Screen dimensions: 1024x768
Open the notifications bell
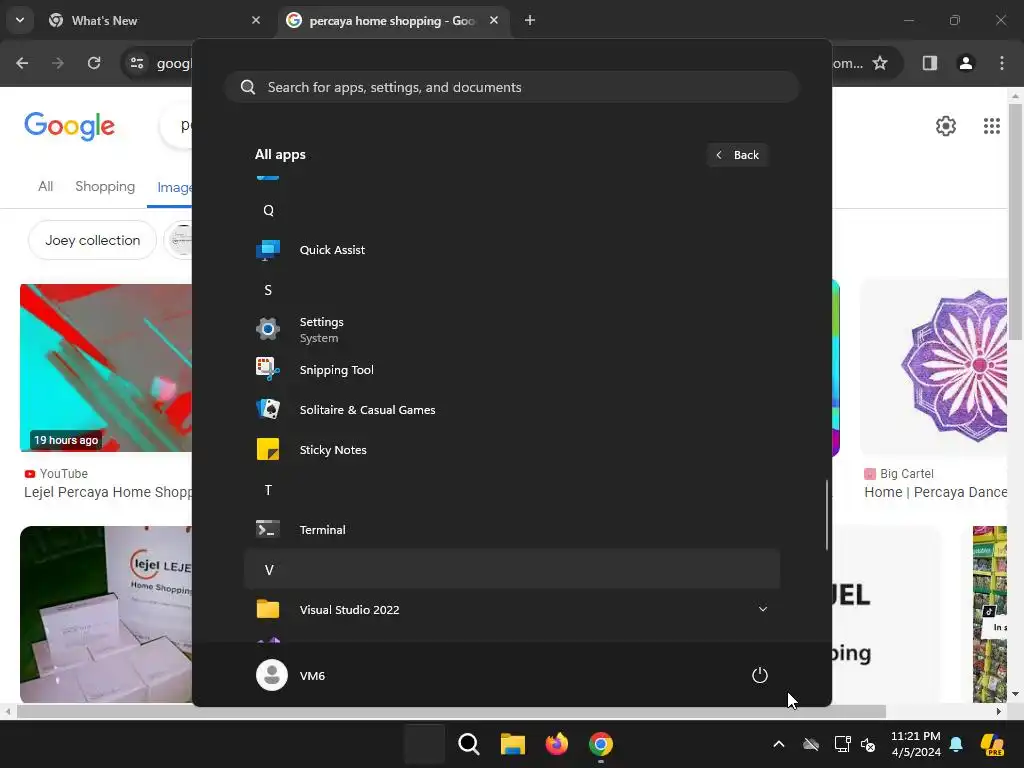[x=956, y=744]
